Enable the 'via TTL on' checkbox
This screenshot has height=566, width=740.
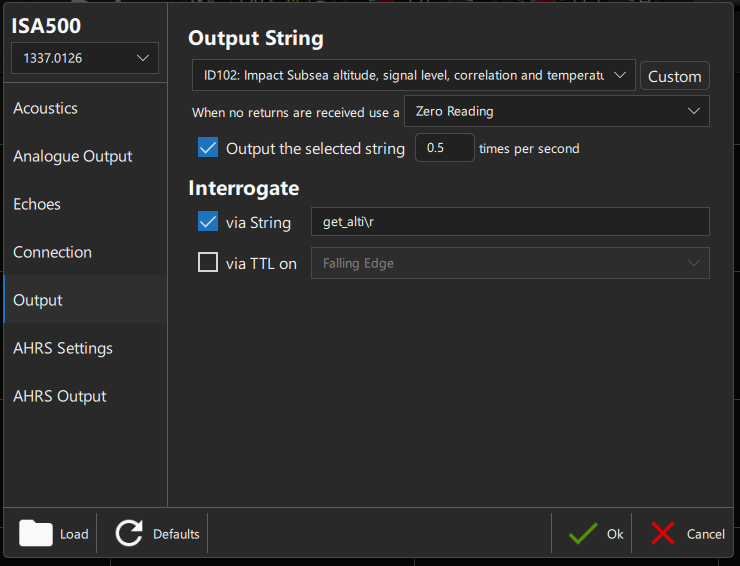tap(208, 263)
